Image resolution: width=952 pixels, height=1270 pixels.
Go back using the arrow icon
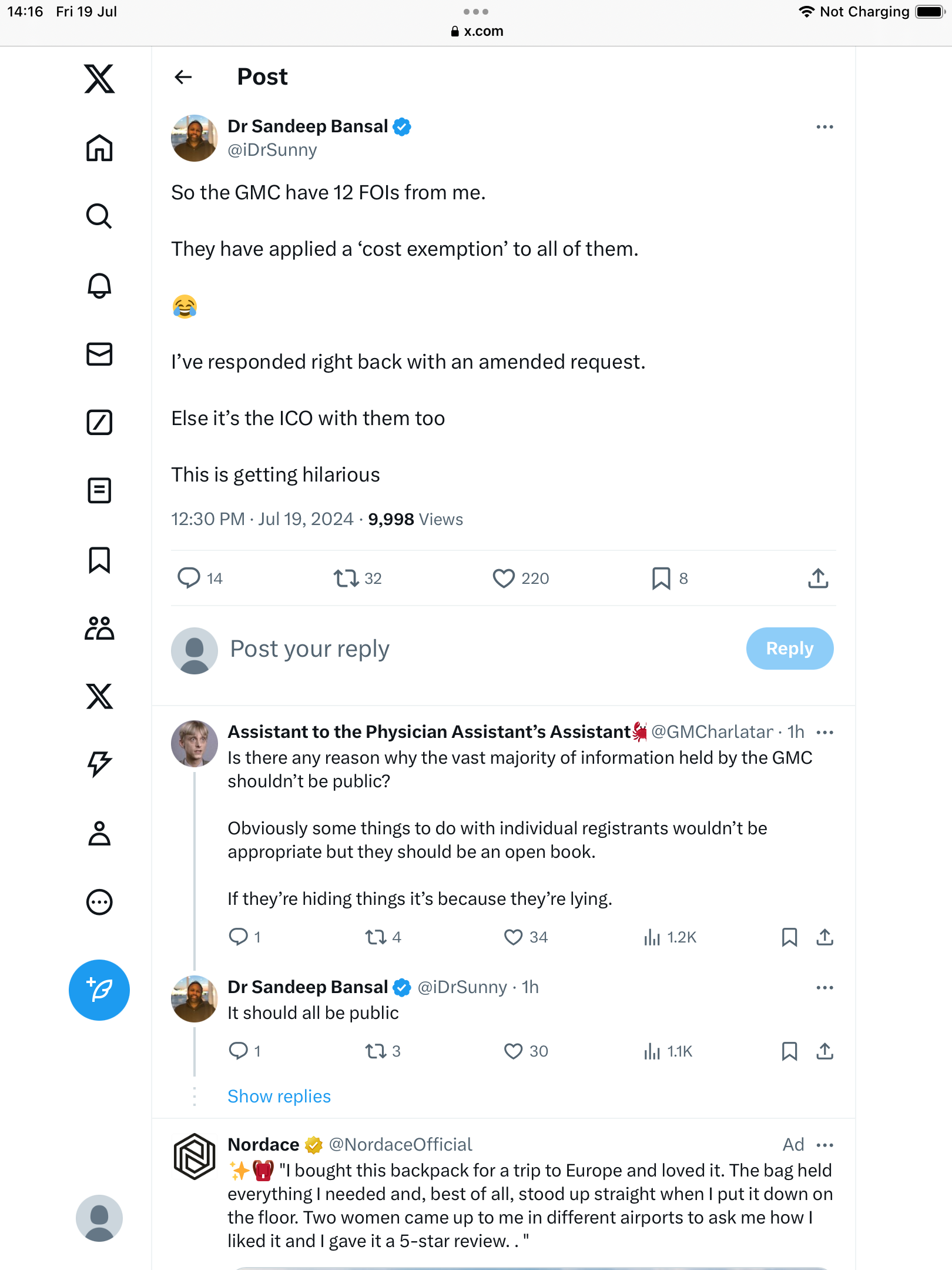(183, 77)
